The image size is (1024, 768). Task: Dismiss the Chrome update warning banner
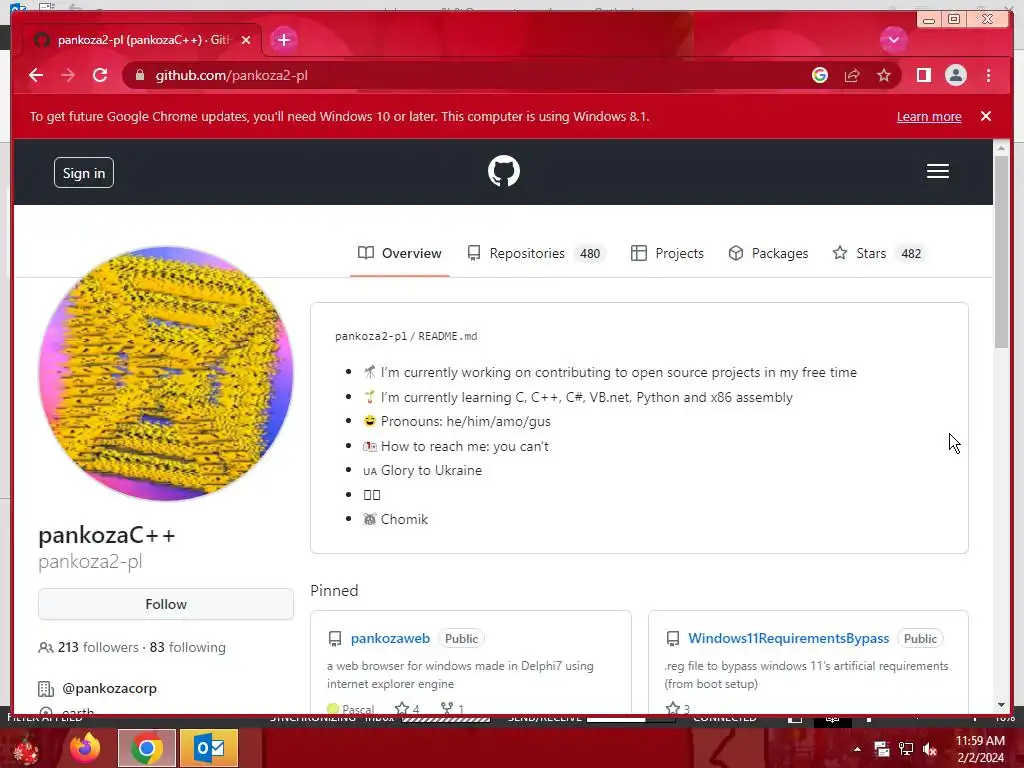click(985, 116)
